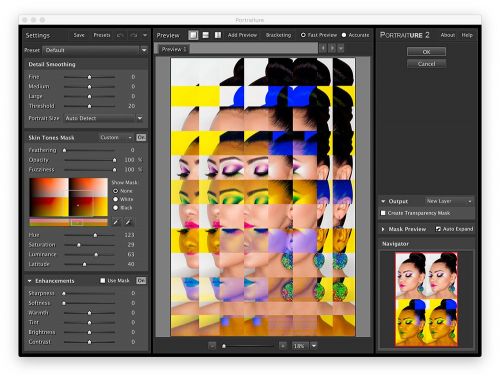Open the zoom percentage dropdown
This screenshot has width=500, height=379.
[314, 346]
